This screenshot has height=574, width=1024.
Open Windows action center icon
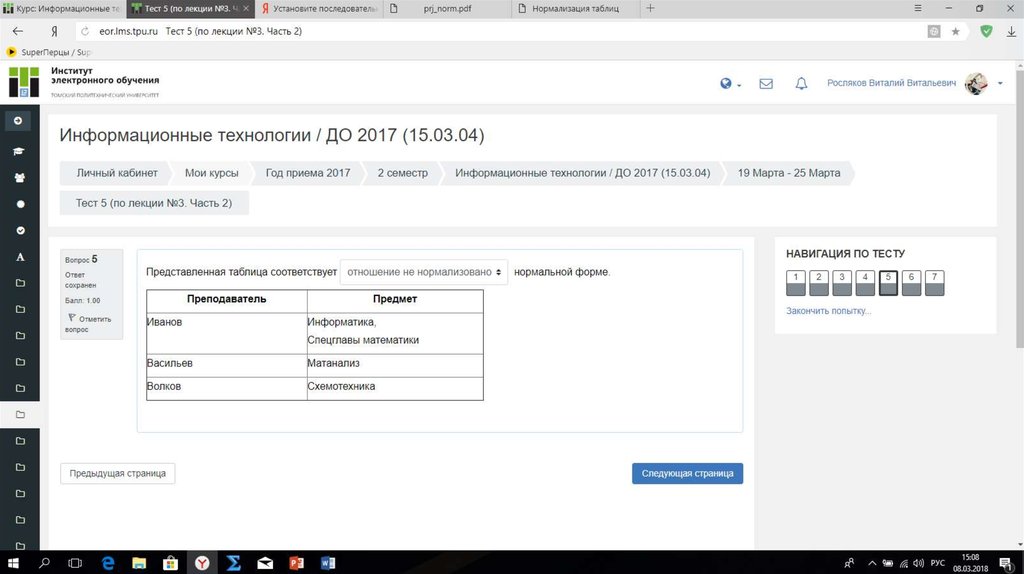pyautogui.click(x=1006, y=563)
